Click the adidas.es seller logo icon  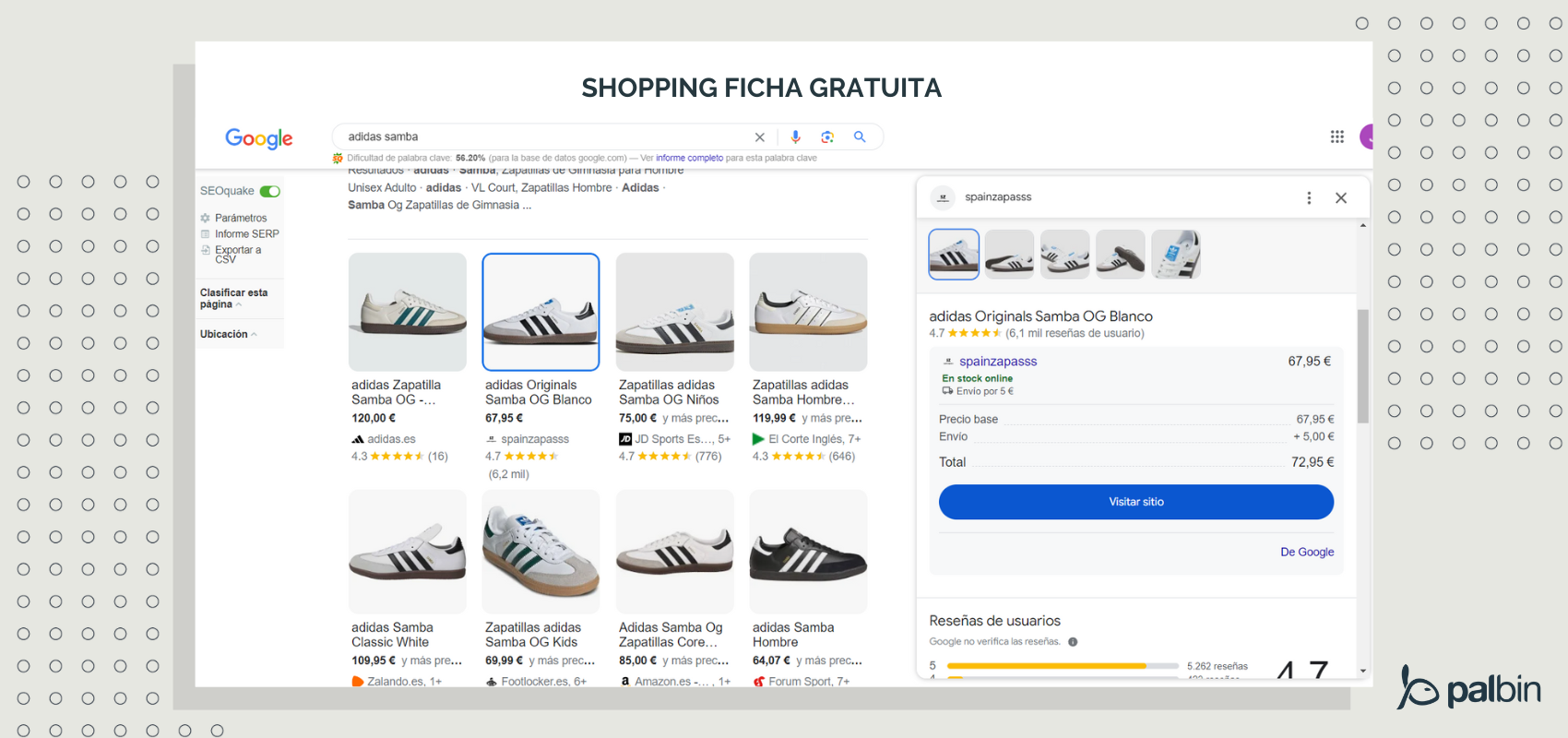[x=358, y=439]
